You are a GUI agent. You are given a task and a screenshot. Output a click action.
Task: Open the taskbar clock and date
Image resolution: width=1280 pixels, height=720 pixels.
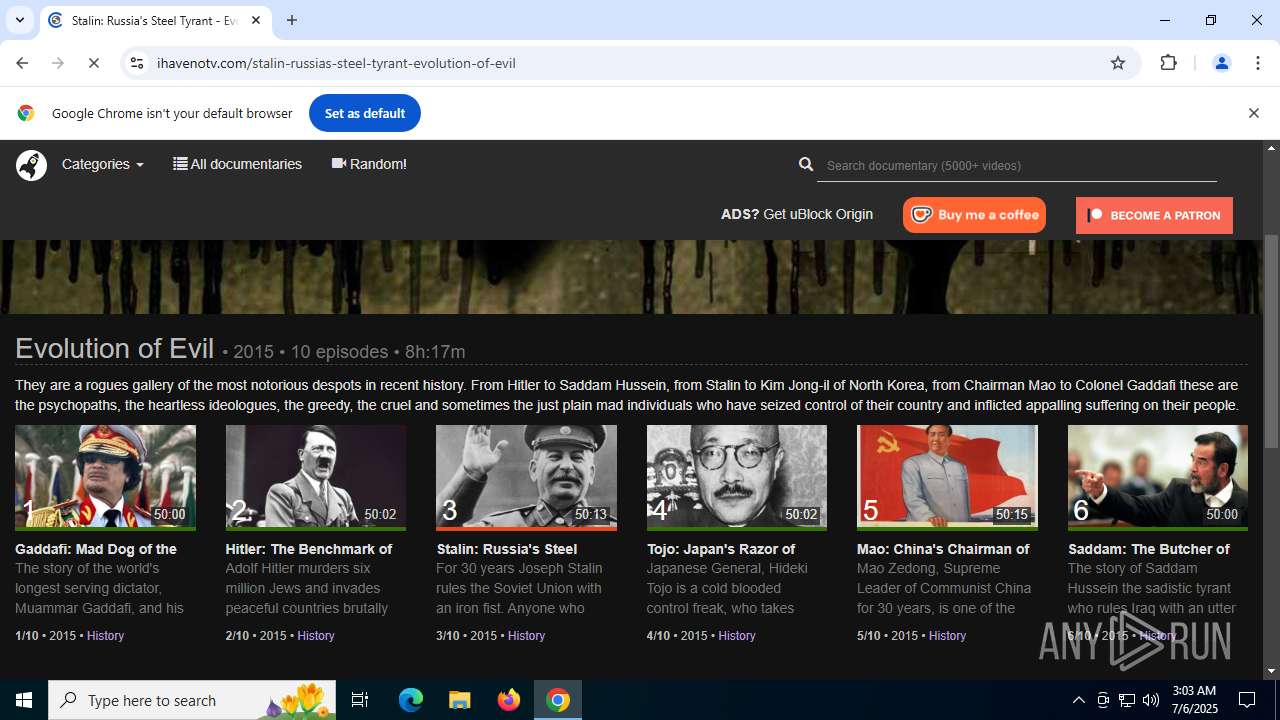(1194, 700)
